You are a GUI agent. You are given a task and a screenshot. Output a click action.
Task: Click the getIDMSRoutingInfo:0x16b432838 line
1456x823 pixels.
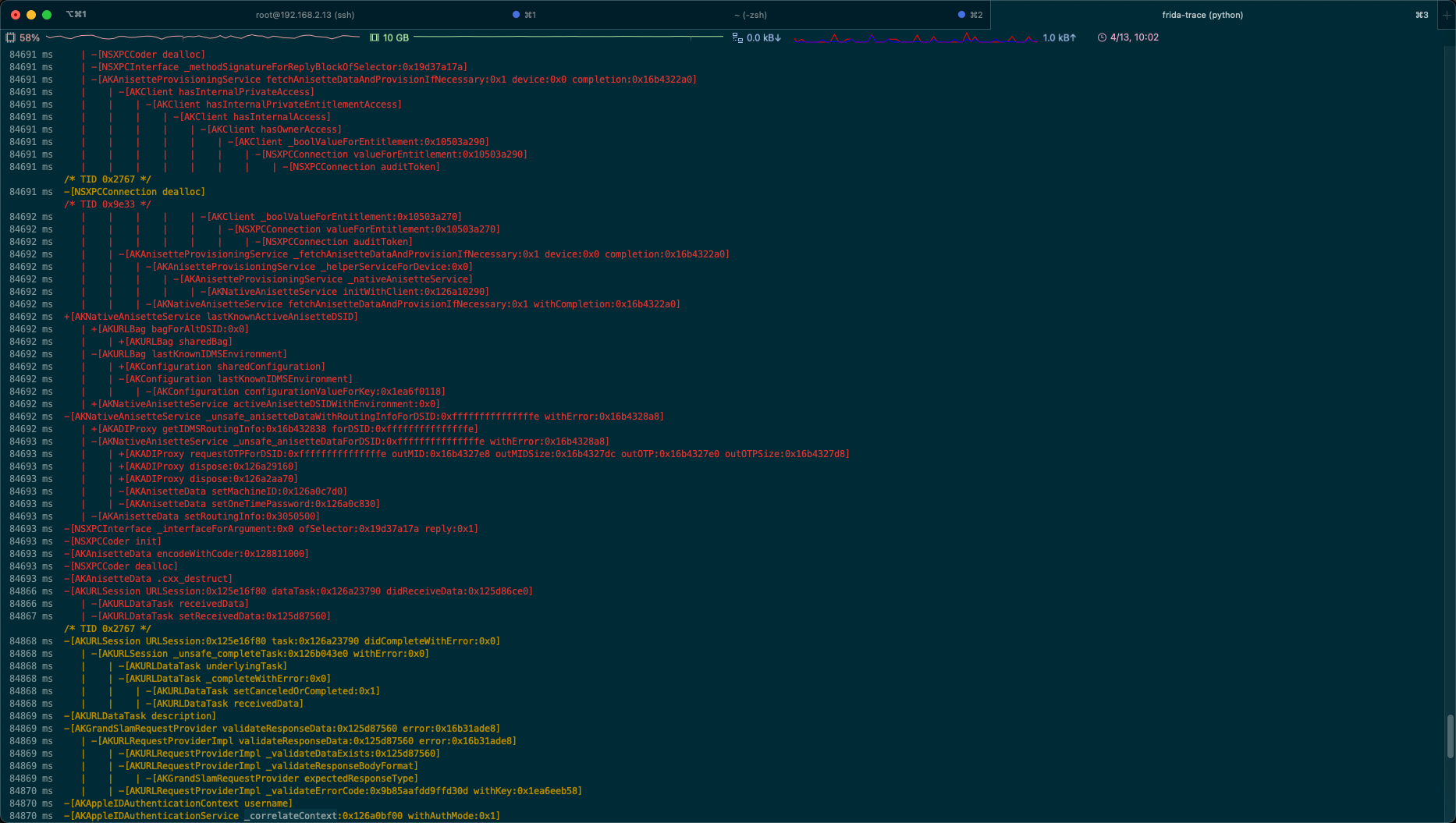pyautogui.click(x=284, y=429)
